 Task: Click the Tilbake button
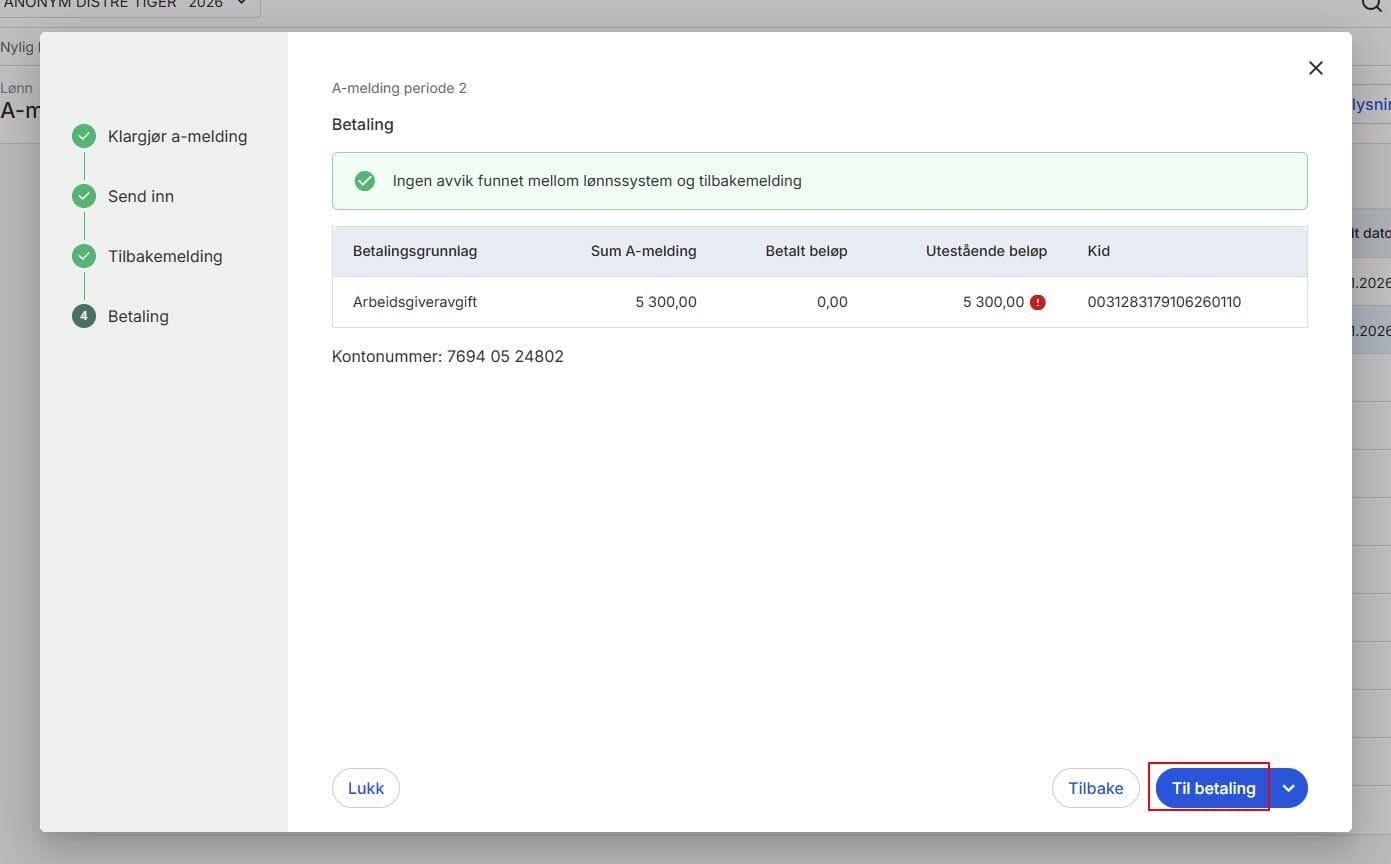click(1095, 788)
